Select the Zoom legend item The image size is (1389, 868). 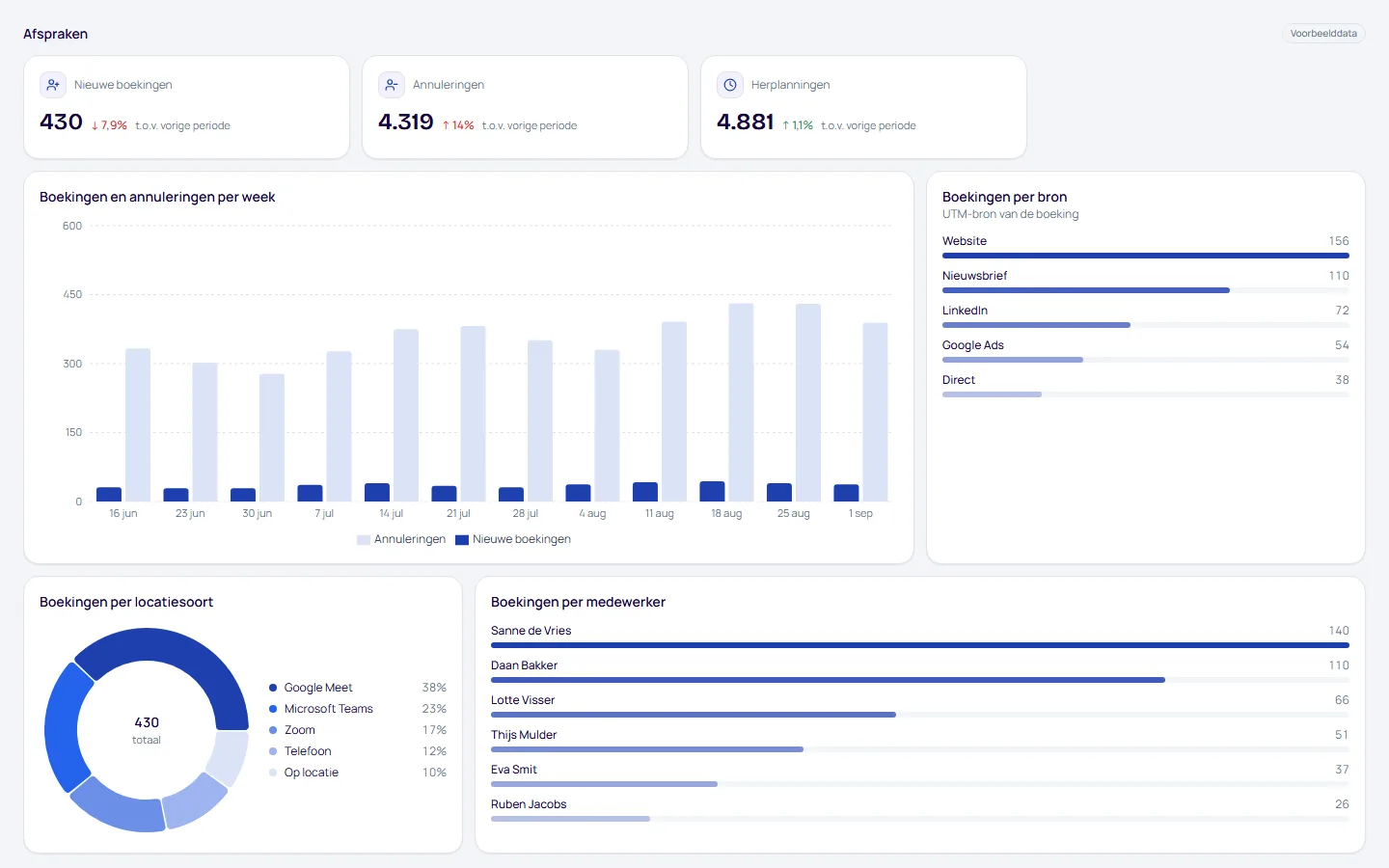pos(358,730)
